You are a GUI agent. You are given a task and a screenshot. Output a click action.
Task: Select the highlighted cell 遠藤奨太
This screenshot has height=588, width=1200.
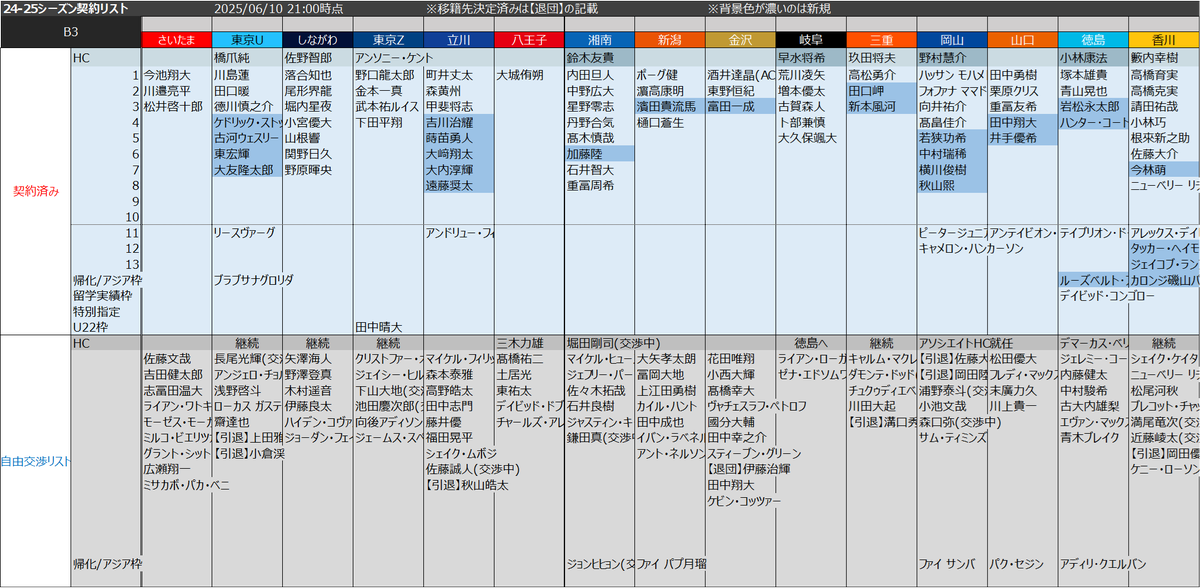point(459,185)
